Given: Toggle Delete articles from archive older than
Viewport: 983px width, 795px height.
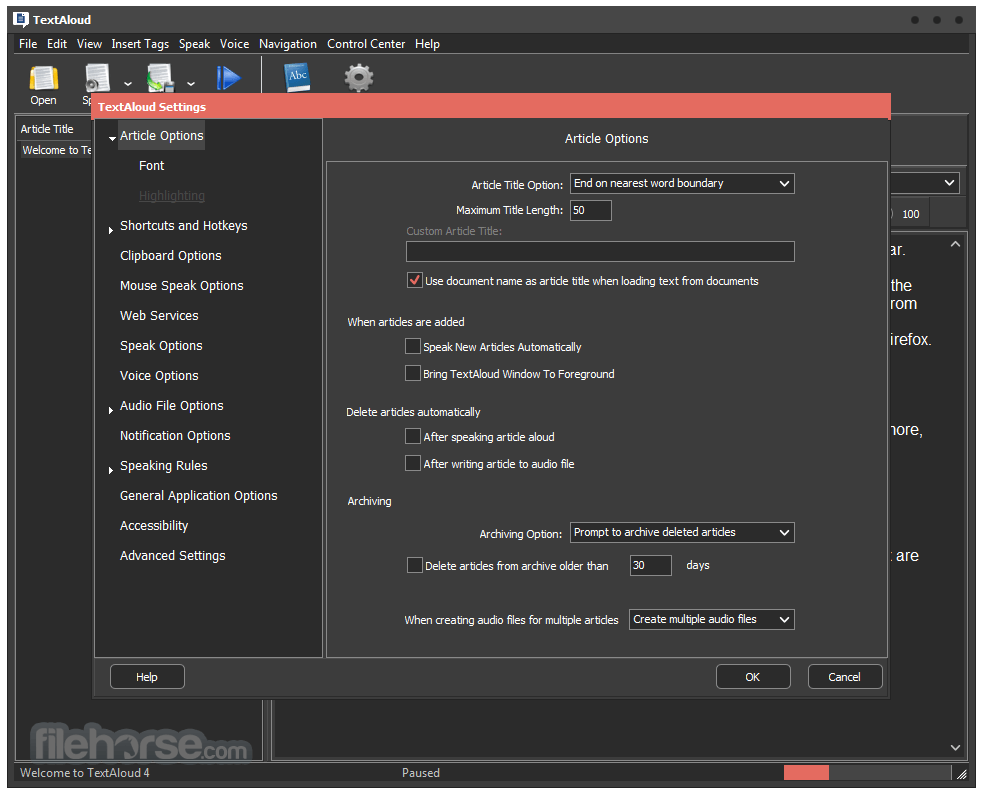Looking at the screenshot, I should (x=414, y=565).
